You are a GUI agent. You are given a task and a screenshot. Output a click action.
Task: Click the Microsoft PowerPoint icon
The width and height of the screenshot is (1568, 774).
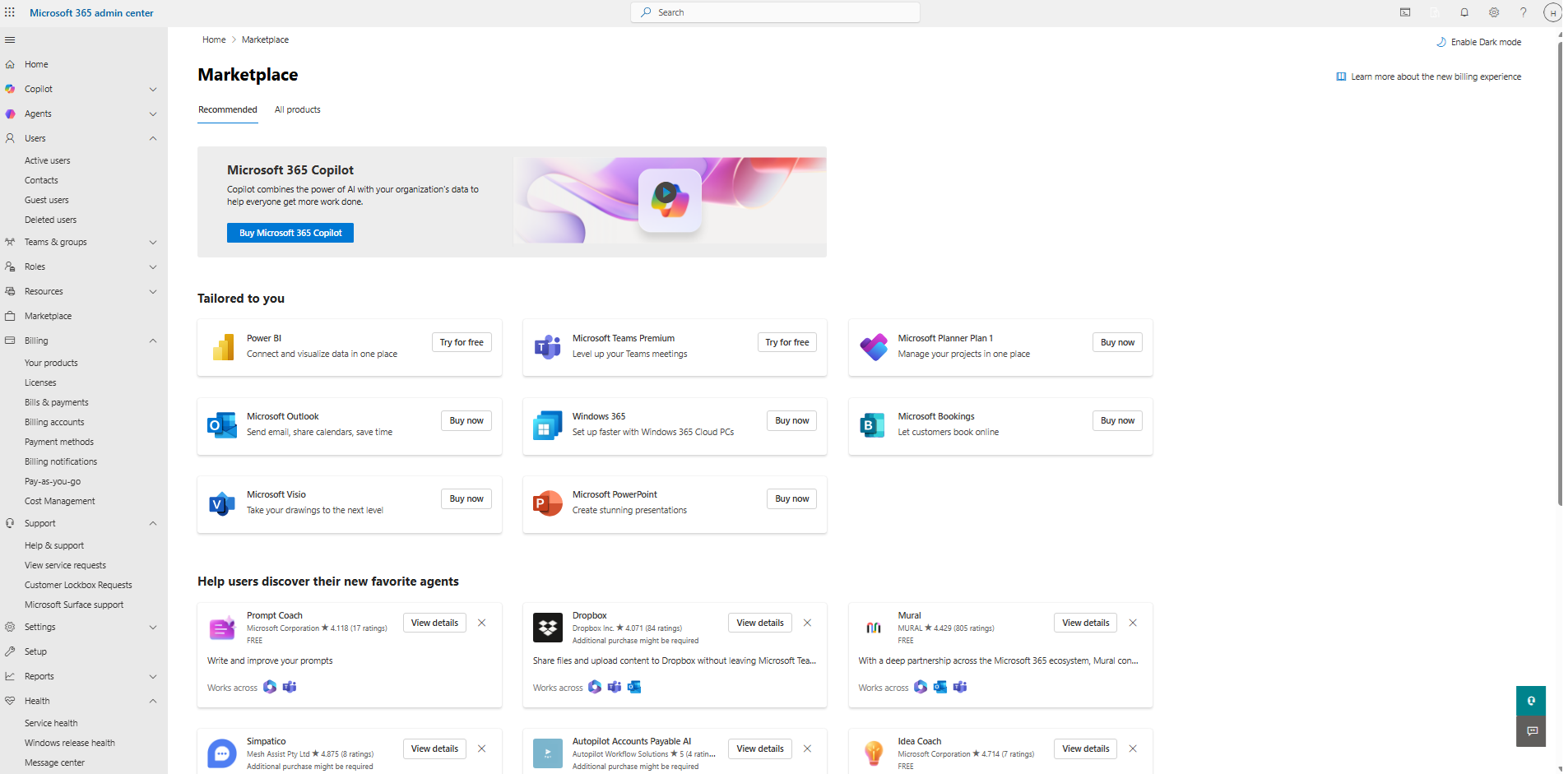click(548, 503)
